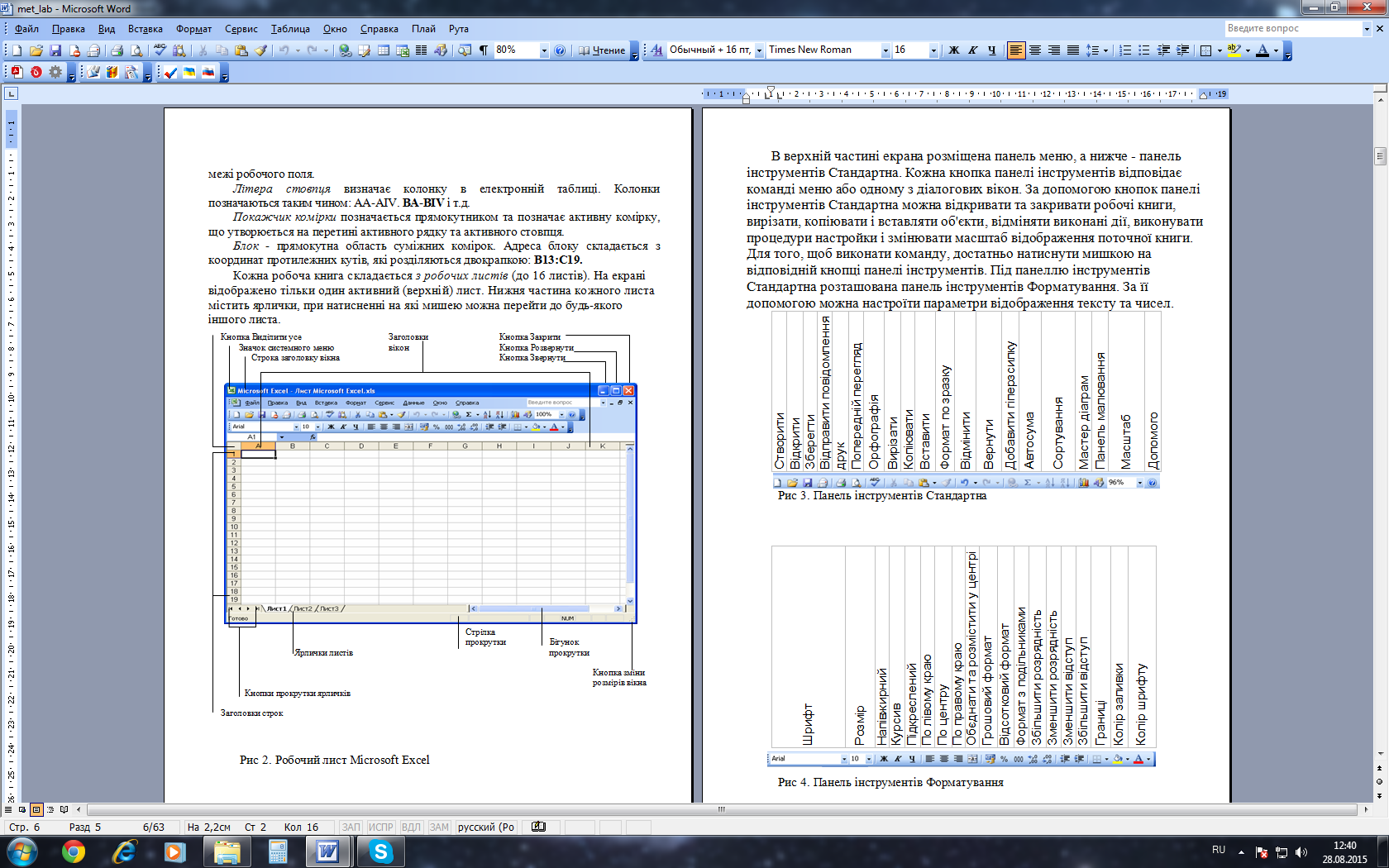This screenshot has height=868, width=1389.
Task: Enable align right paragraph
Action: 1054,50
